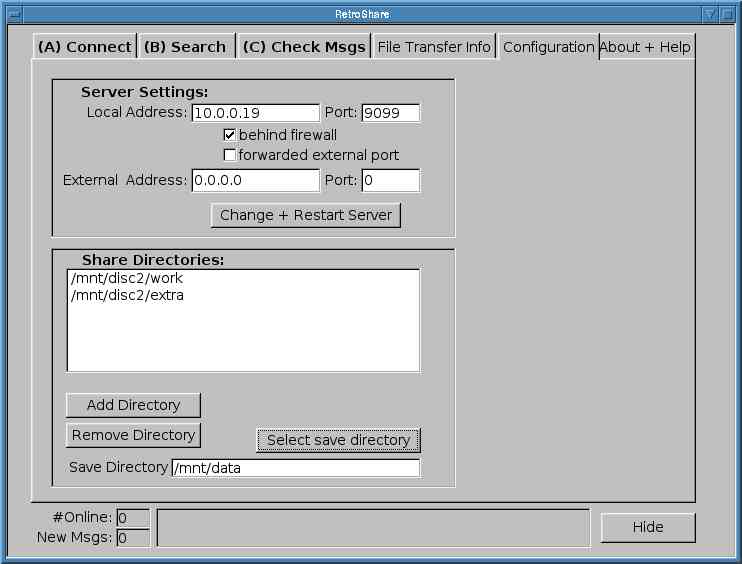
Task: Switch to the (B) Search tab
Action: click(185, 47)
